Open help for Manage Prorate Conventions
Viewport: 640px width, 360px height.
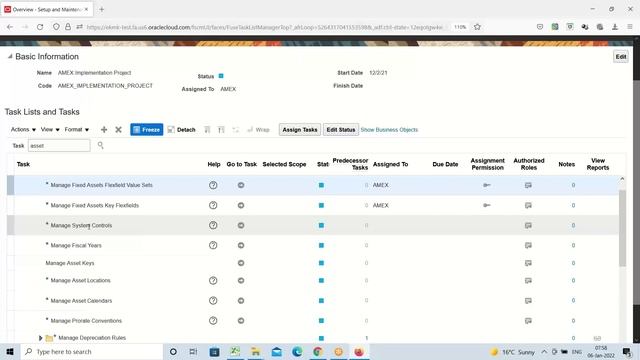click(213, 320)
